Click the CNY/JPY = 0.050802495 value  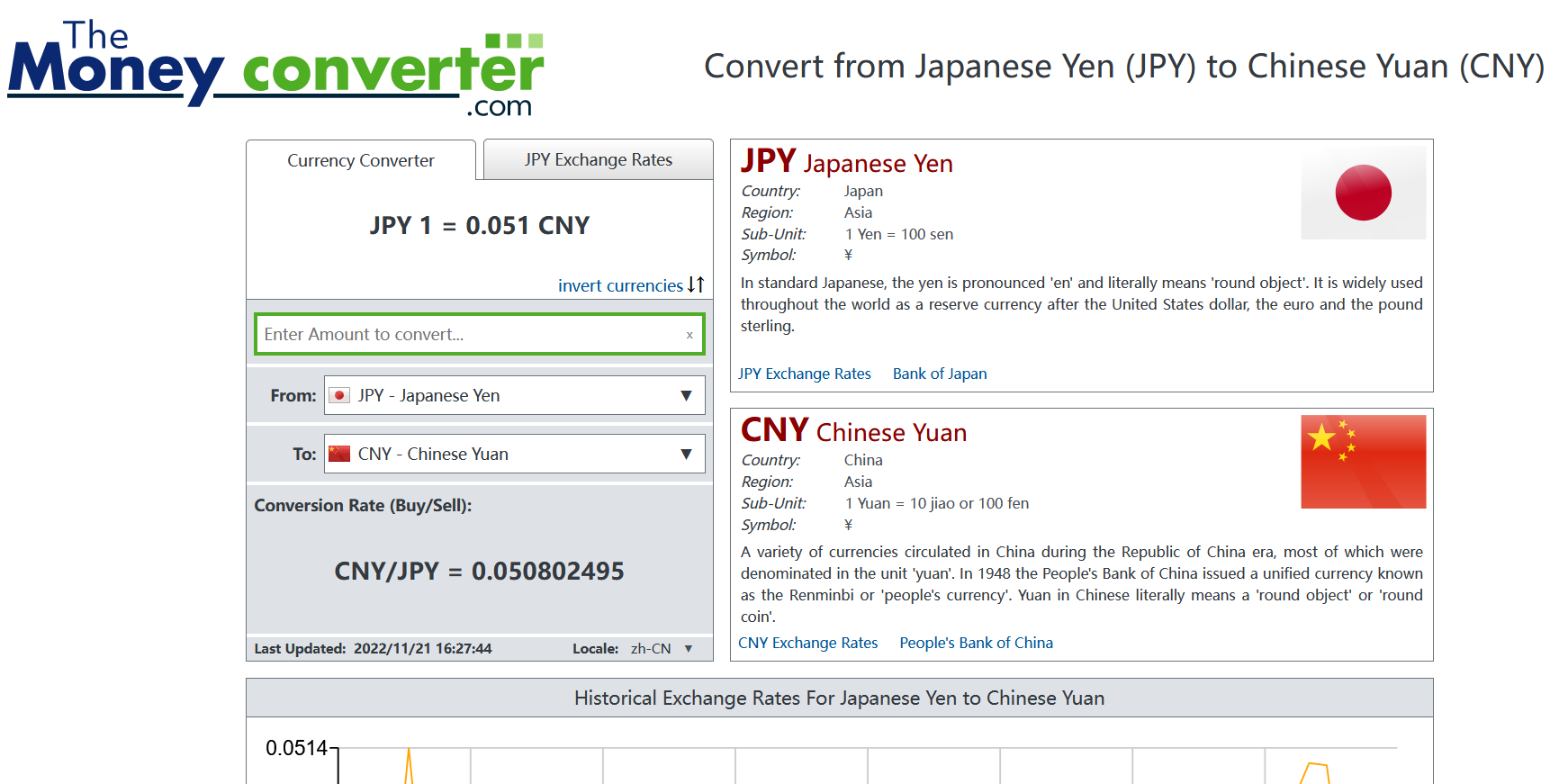[x=480, y=571]
